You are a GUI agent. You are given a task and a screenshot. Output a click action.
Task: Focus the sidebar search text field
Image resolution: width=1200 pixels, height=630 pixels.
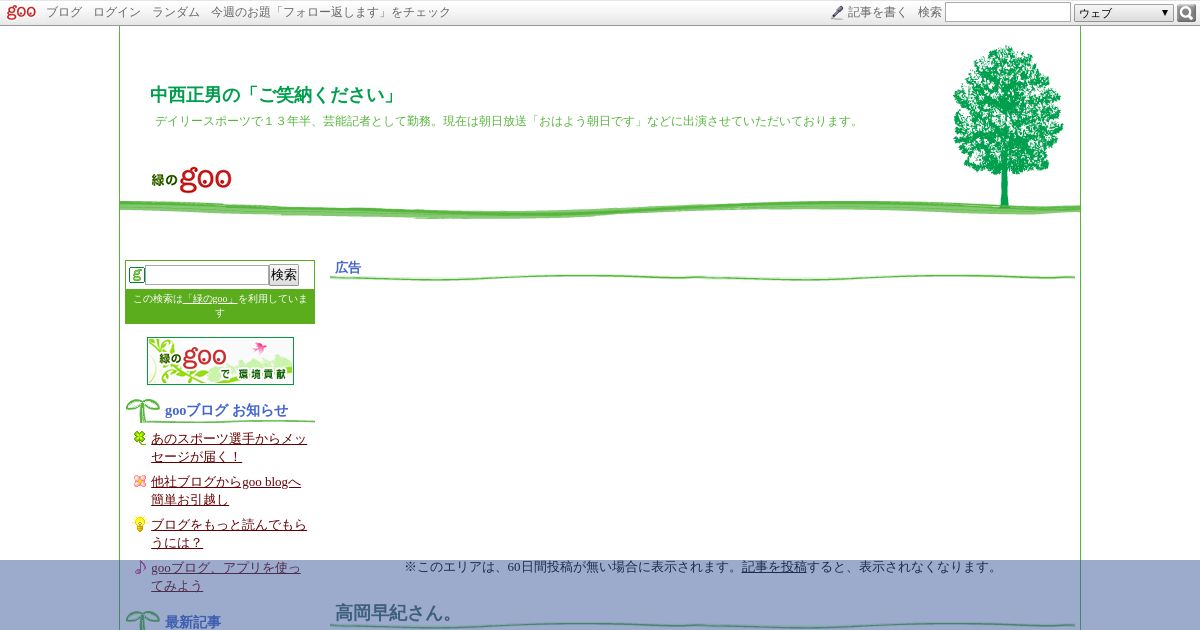tap(207, 275)
